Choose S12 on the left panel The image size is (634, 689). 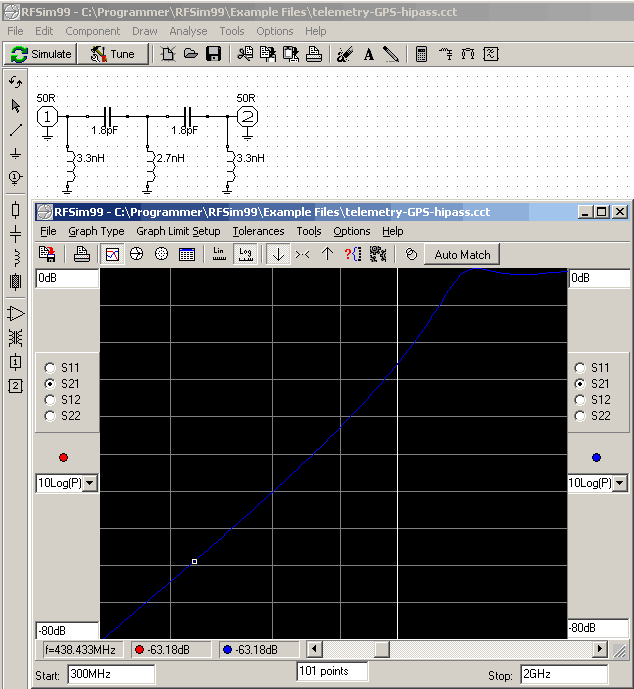(50, 400)
